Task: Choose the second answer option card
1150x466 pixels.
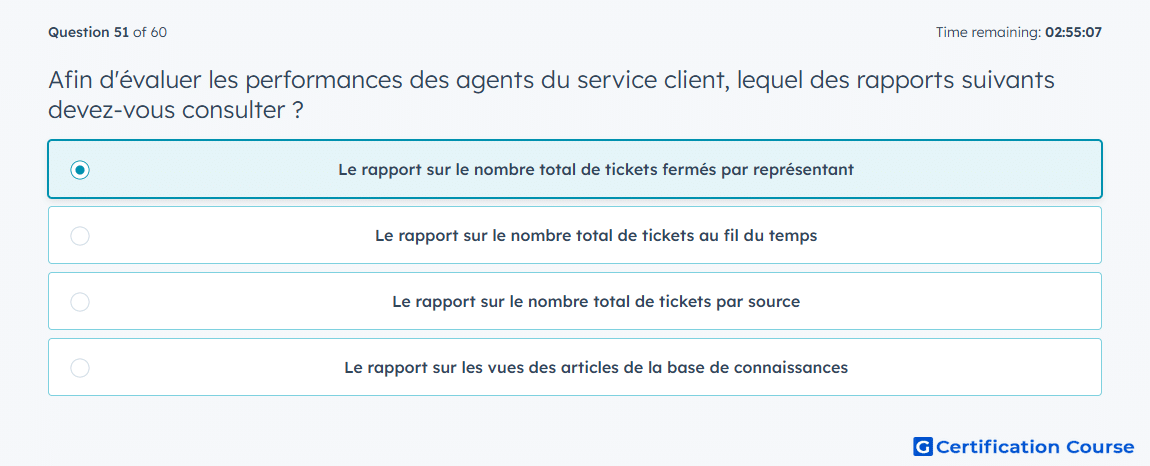Action: [575, 236]
